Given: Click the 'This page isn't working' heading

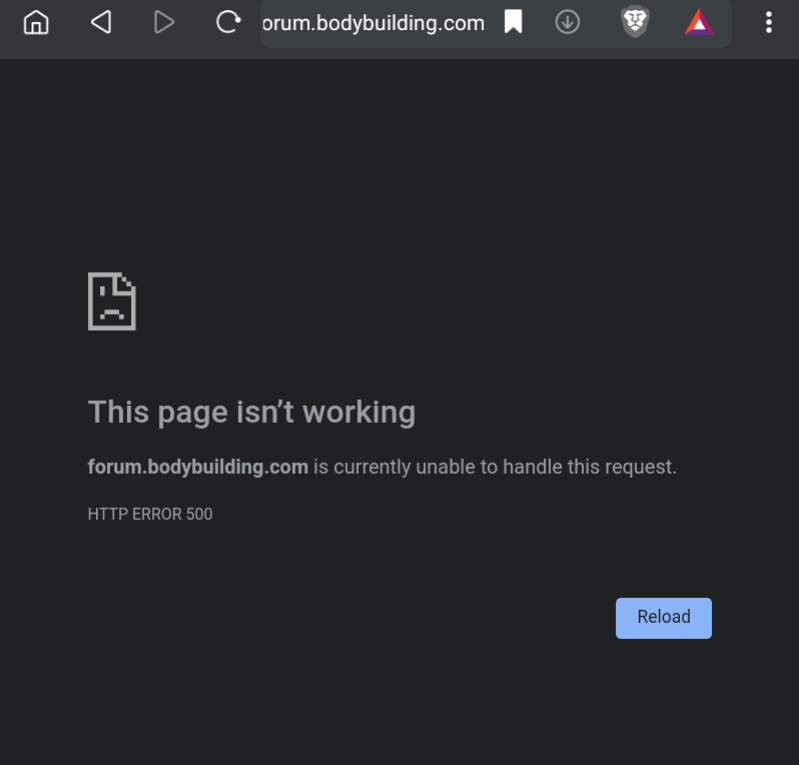Looking at the screenshot, I should pos(252,412).
